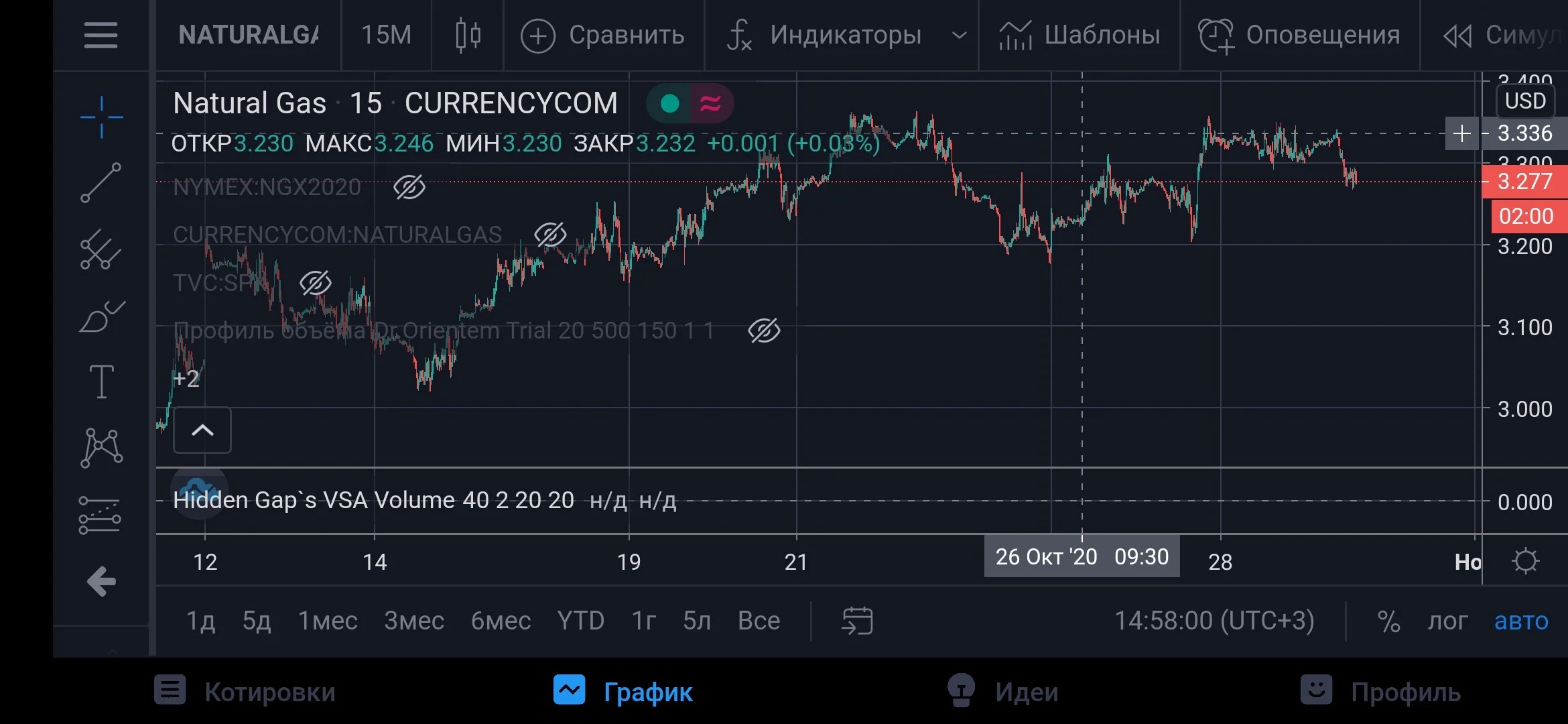
Task: Open the pitchfork drawing tools
Action: (x=101, y=249)
